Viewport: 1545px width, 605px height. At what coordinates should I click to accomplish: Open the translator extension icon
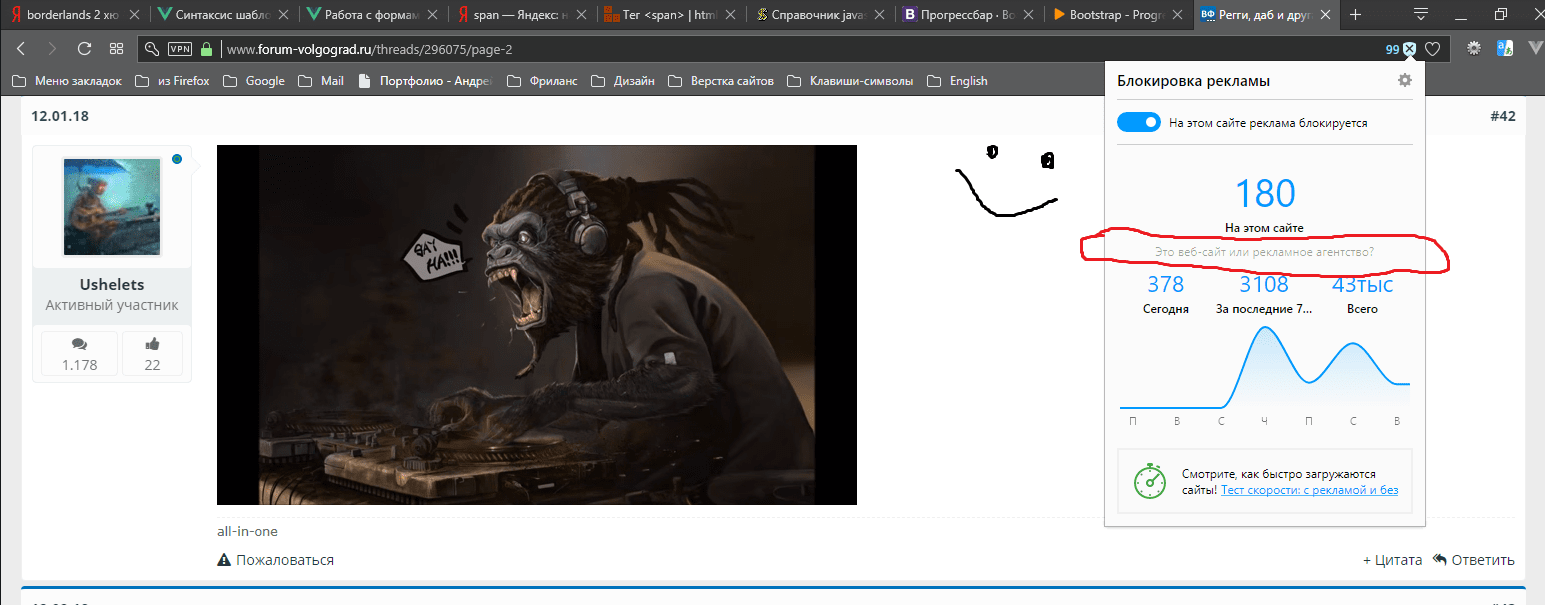(x=1503, y=48)
